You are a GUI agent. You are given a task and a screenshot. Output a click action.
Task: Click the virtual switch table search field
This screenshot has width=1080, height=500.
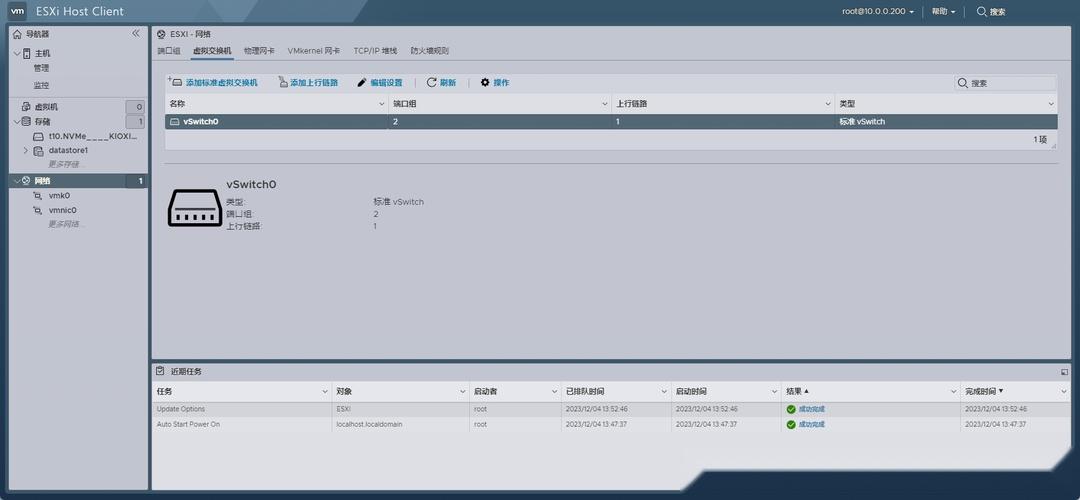click(x=1005, y=83)
